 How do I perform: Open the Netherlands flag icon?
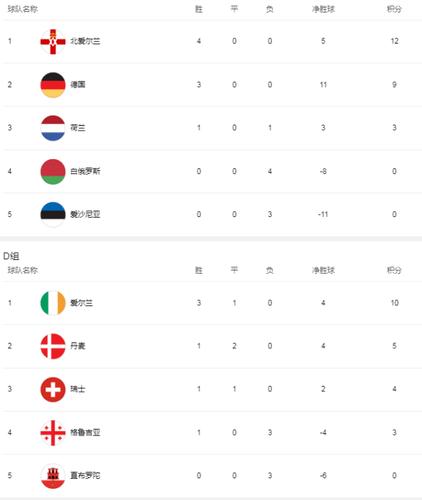[53, 128]
